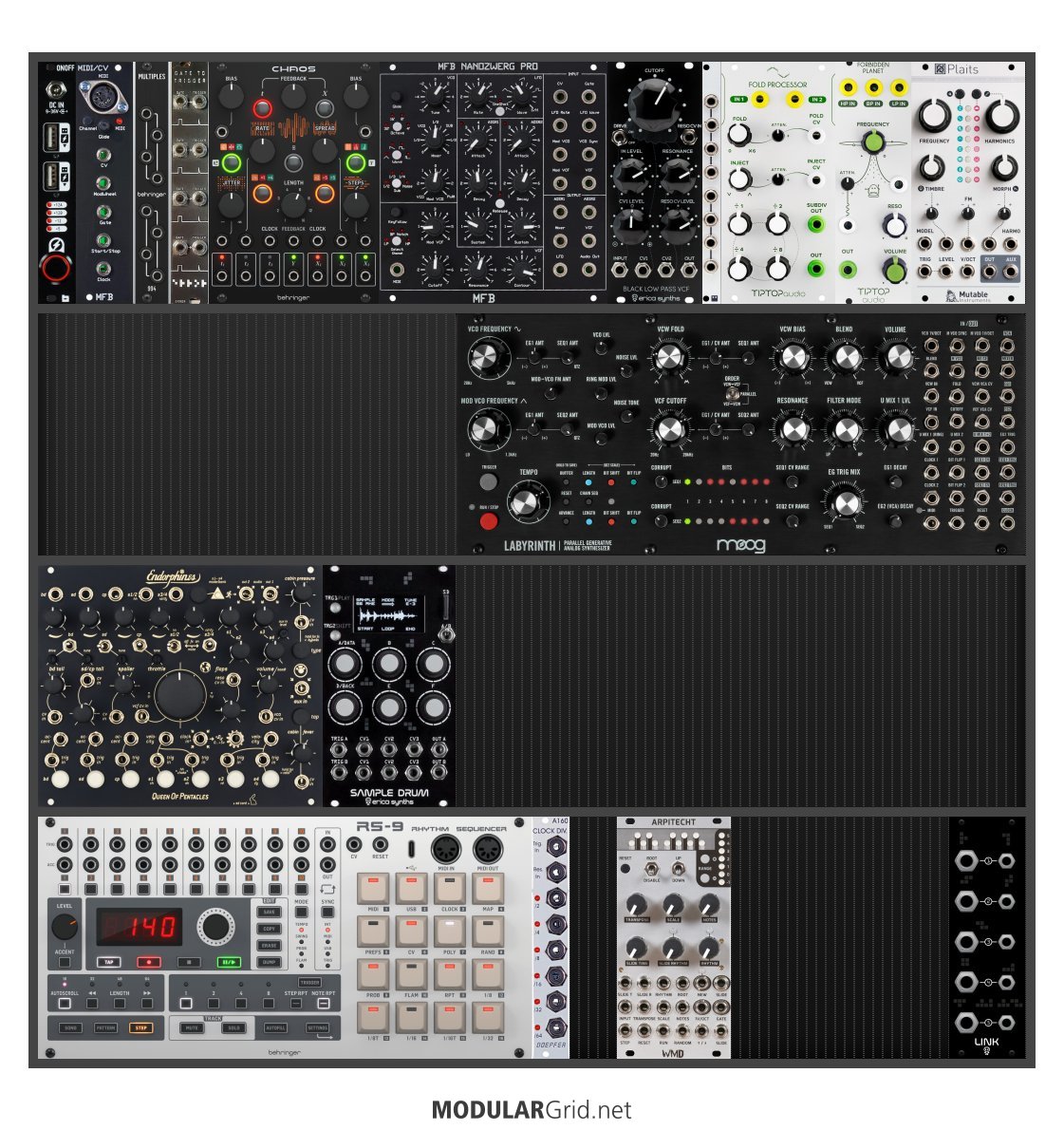This screenshot has width=1064, height=1130.
Task: Click the BLACK LOW PASS VCF INPUT jack
Action: [x=620, y=271]
